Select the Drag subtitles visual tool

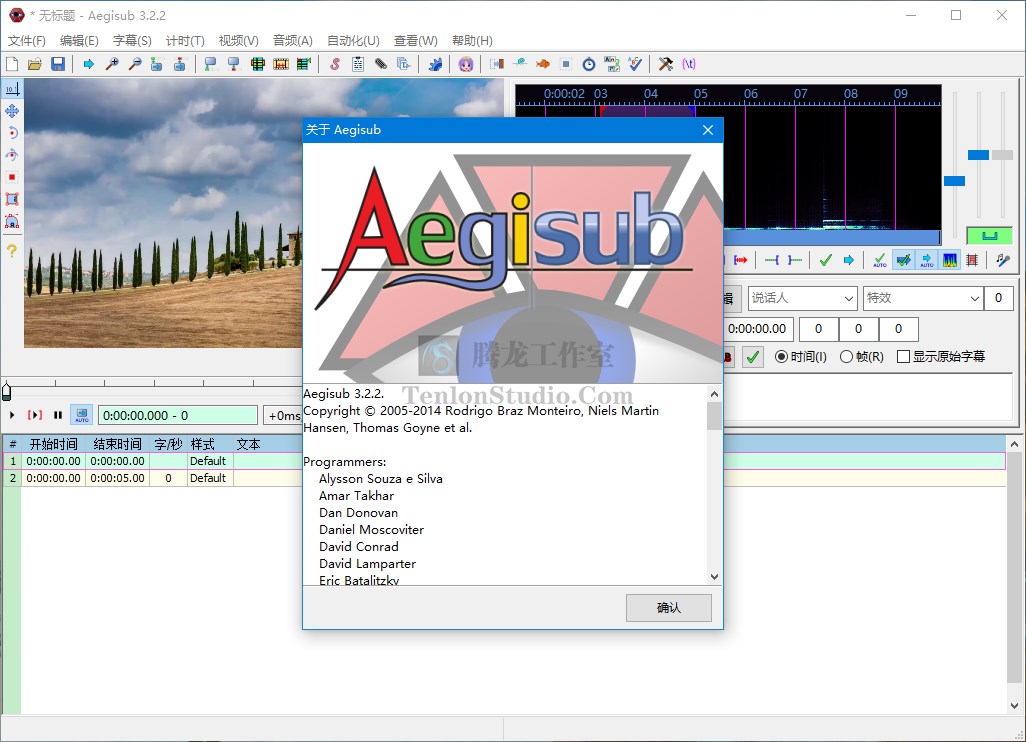(x=12, y=111)
